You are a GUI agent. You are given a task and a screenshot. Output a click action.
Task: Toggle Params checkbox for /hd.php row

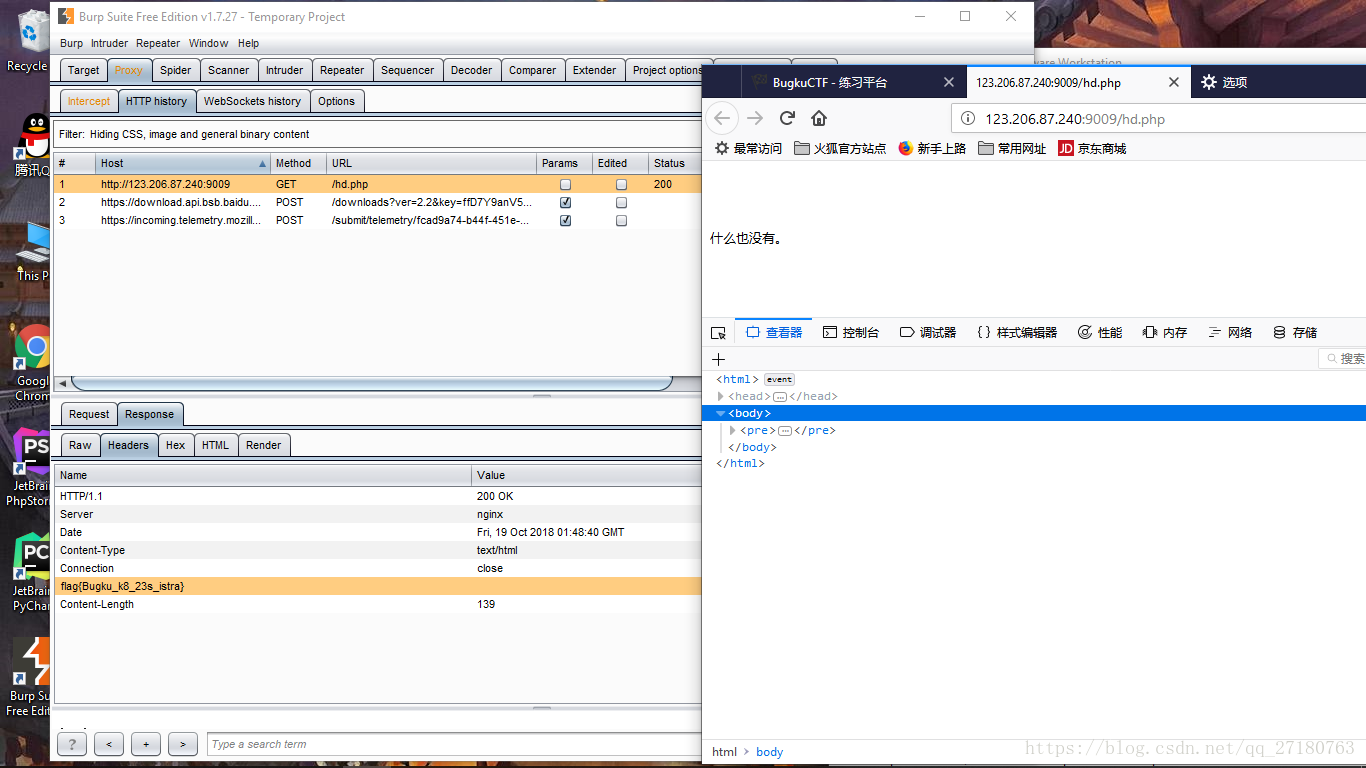point(566,185)
